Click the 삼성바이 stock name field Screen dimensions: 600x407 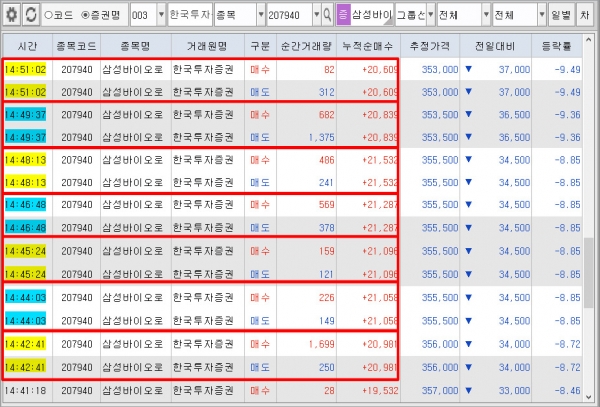[371, 15]
